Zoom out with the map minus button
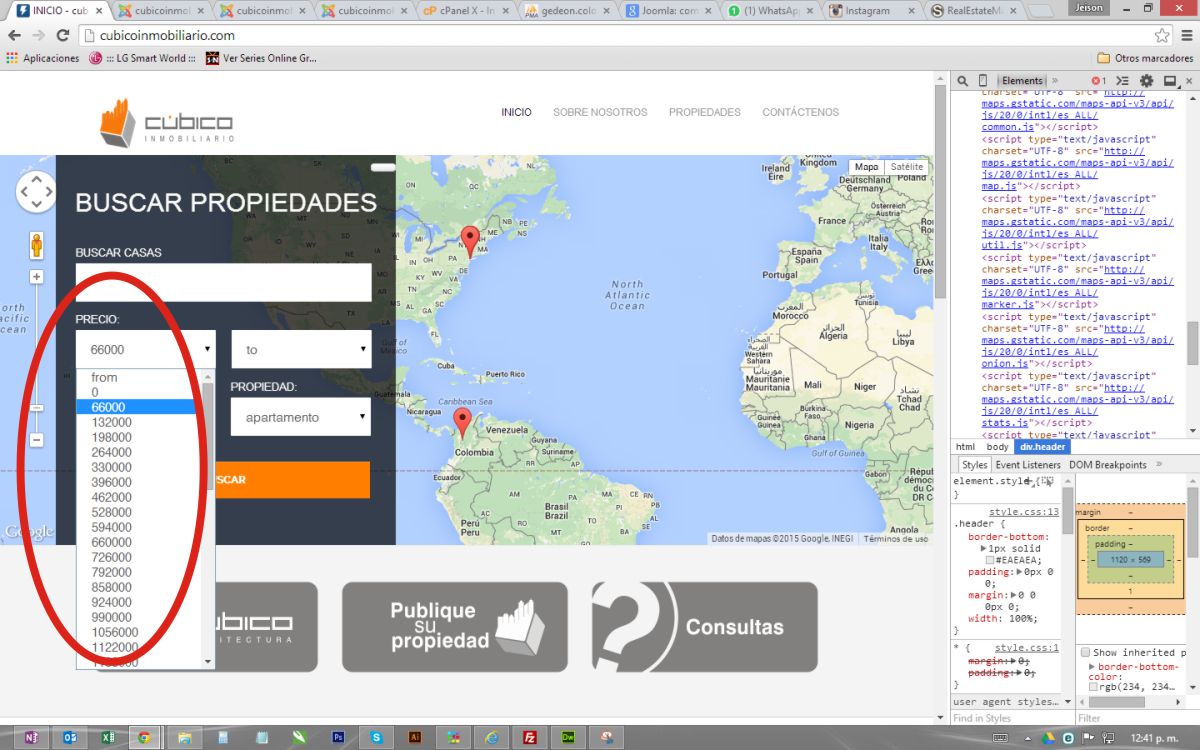 click(x=37, y=440)
